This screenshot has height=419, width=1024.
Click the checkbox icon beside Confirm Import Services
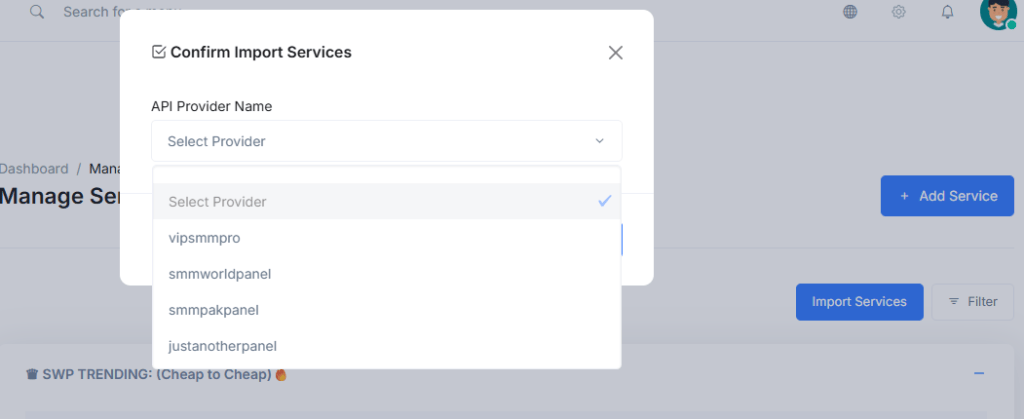(158, 52)
